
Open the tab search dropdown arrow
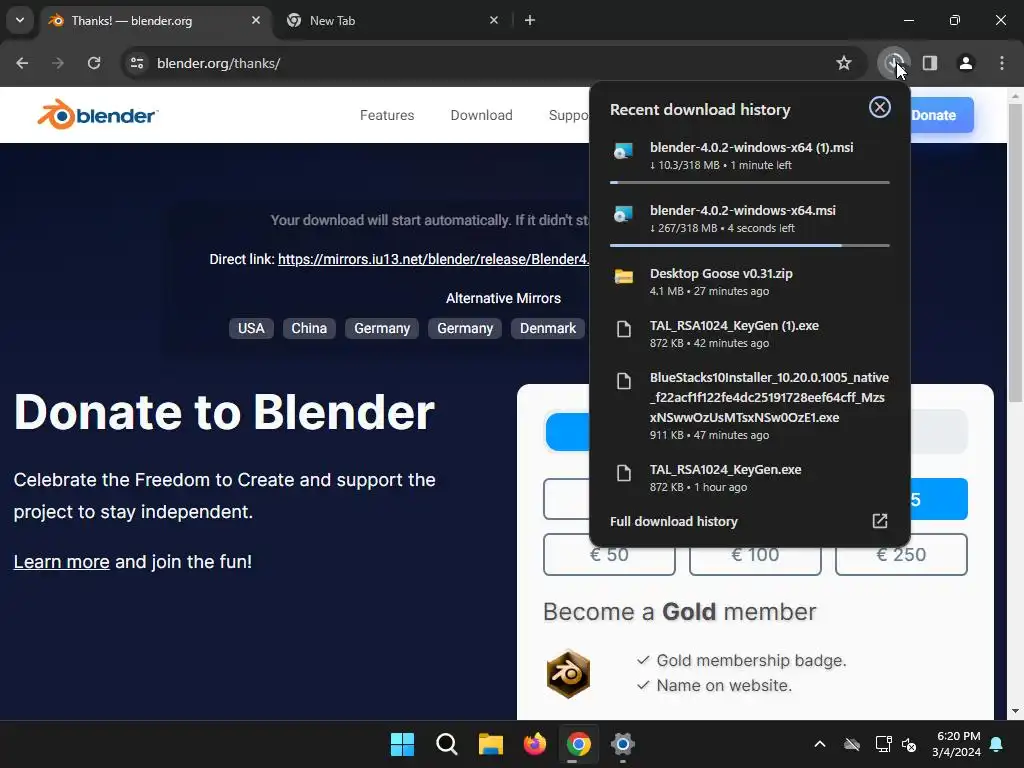(x=20, y=20)
